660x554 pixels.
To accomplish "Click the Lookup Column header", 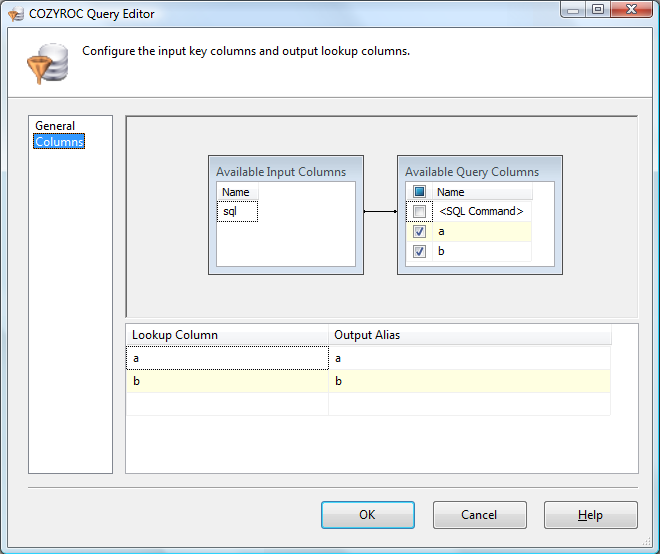I will [x=227, y=335].
